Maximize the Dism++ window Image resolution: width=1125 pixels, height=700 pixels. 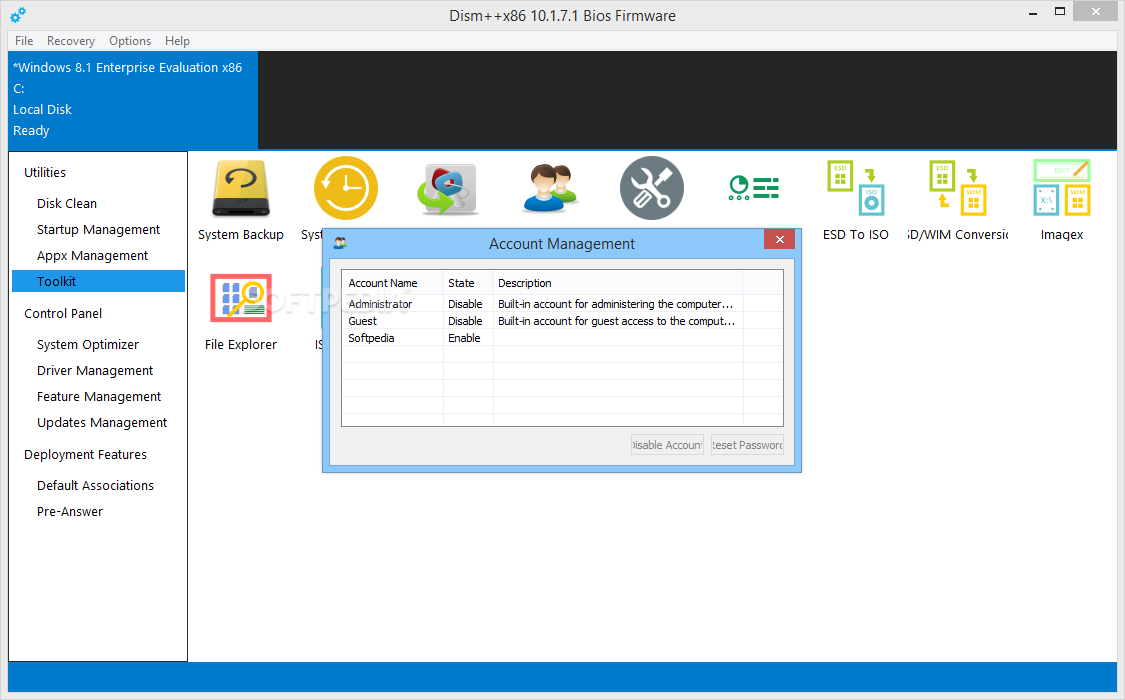(x=1060, y=11)
